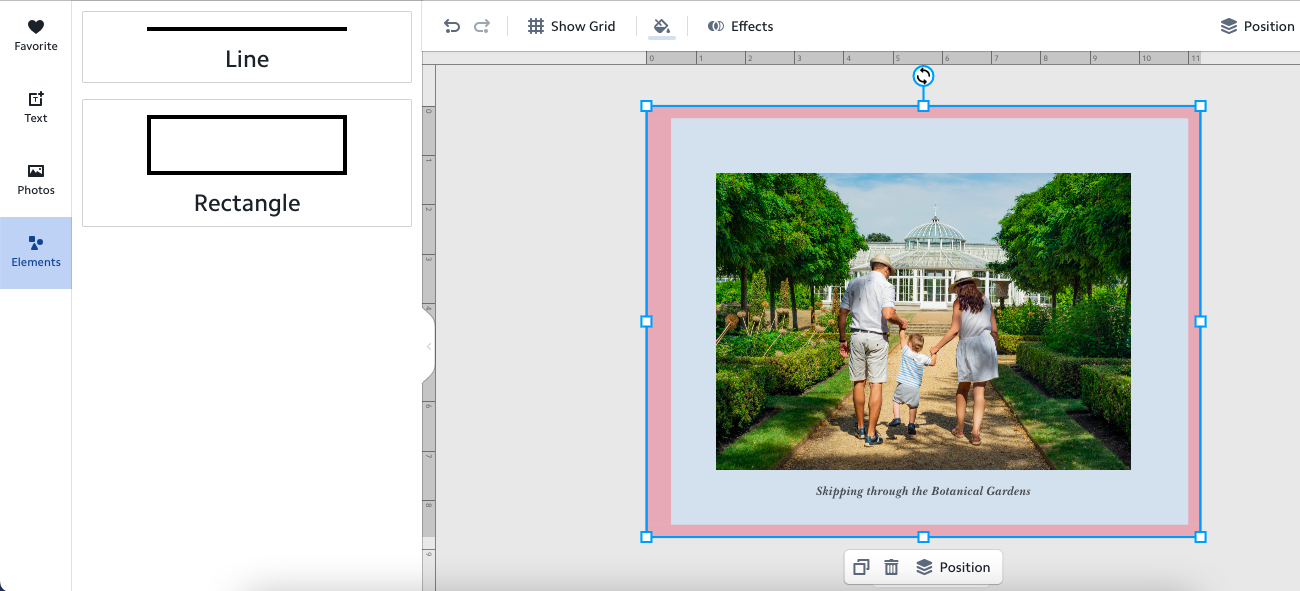The width and height of the screenshot is (1300, 591).
Task: Add a Line element
Action: 247,47
